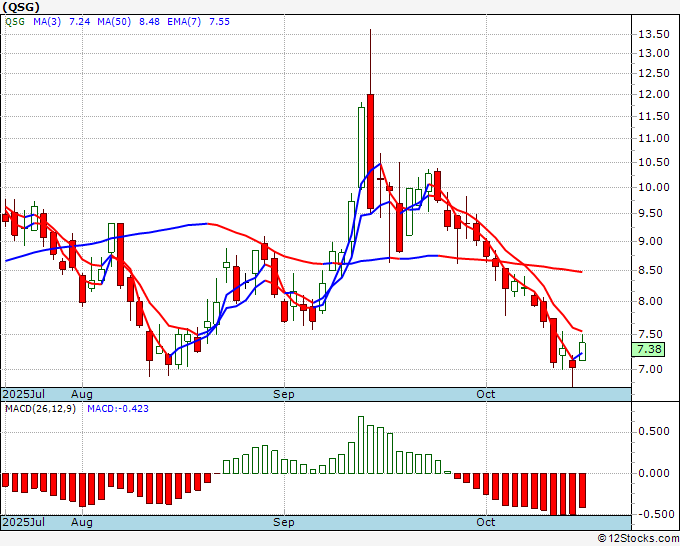Click Oct on the price chart time axis
This screenshot has width=680, height=546.
click(486, 394)
